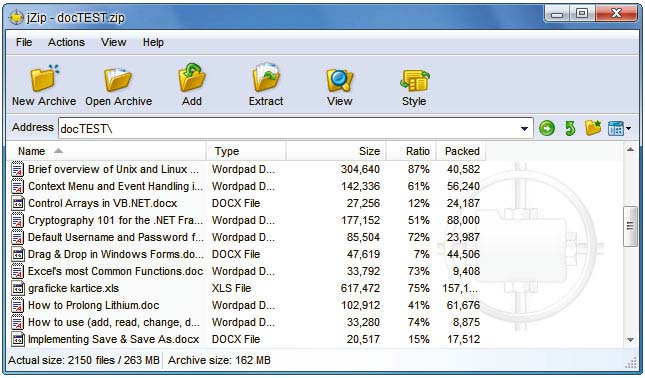Viewport: 645px width, 378px height.
Task: Click size value 304,640
Action: coord(360,169)
